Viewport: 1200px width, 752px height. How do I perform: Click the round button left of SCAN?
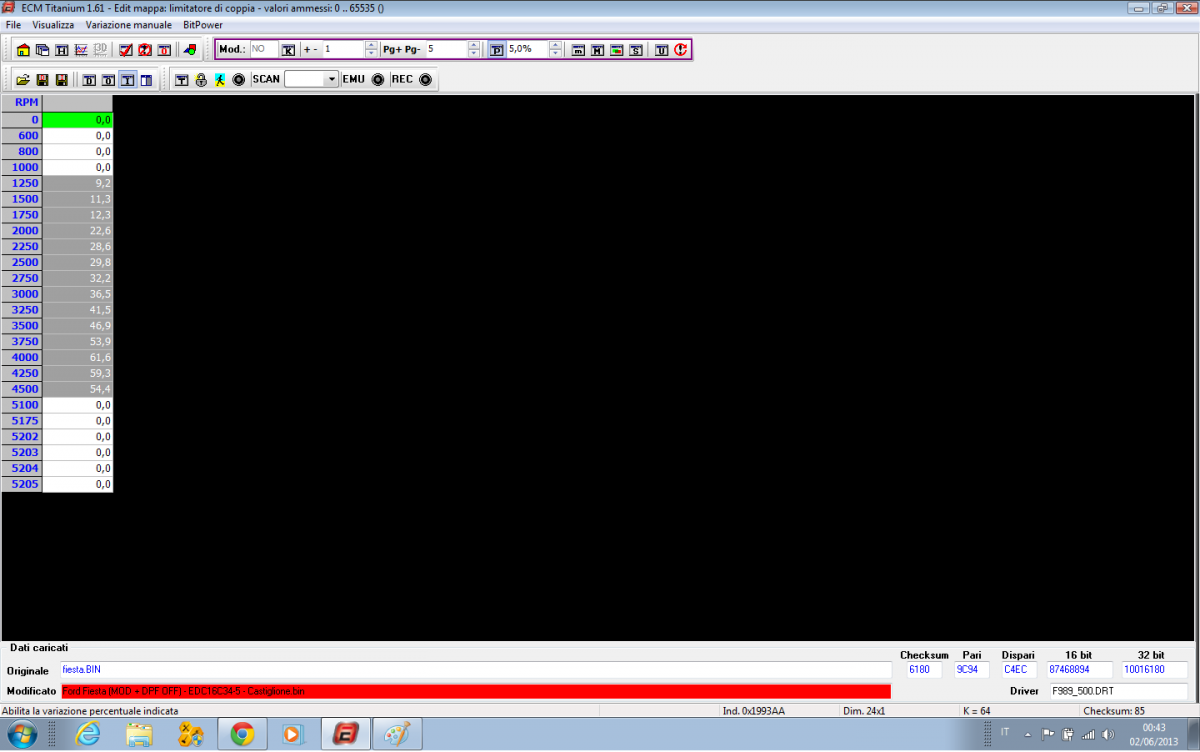pyautogui.click(x=238, y=79)
